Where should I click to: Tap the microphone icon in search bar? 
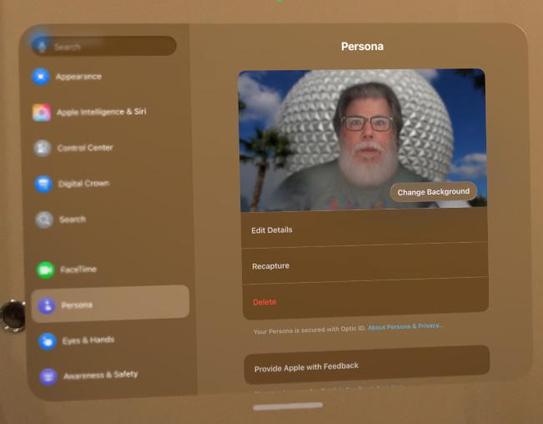pos(42,46)
